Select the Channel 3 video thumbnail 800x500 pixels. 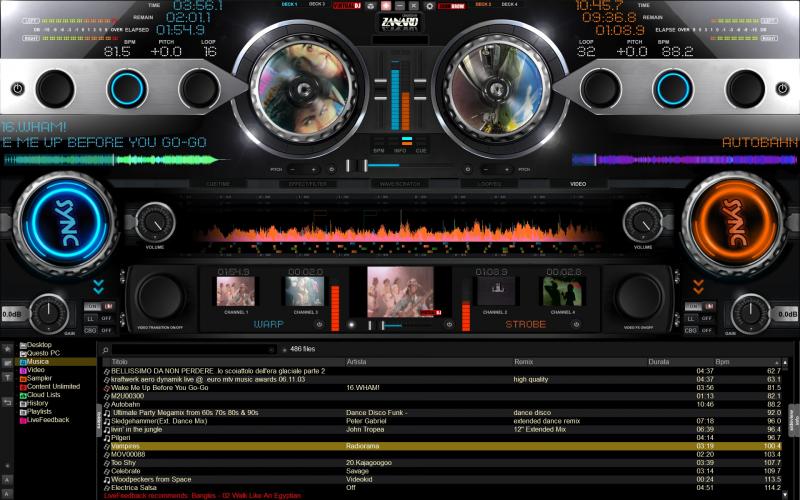305,291
